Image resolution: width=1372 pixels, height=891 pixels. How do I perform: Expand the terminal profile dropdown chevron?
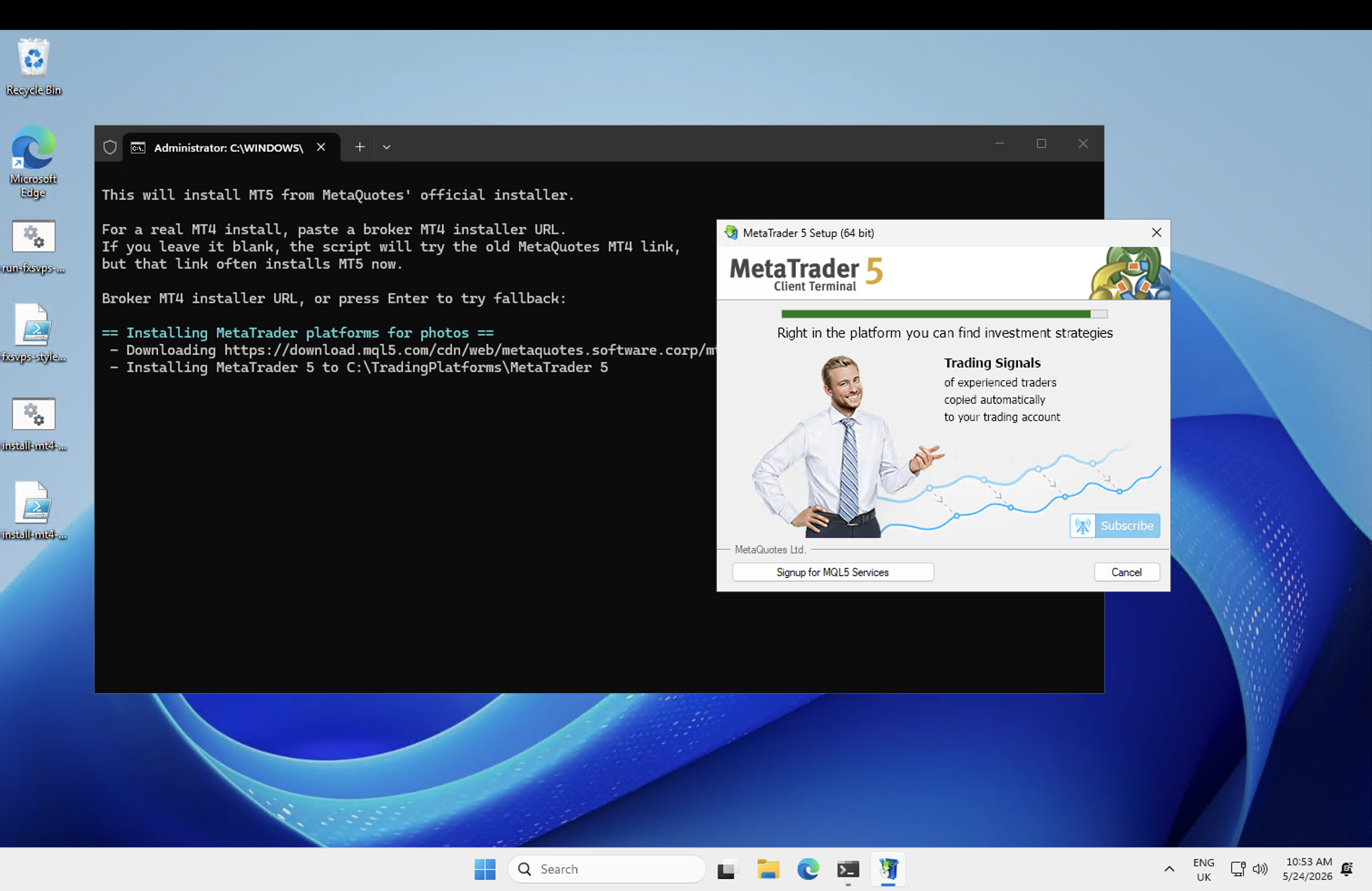coord(387,147)
